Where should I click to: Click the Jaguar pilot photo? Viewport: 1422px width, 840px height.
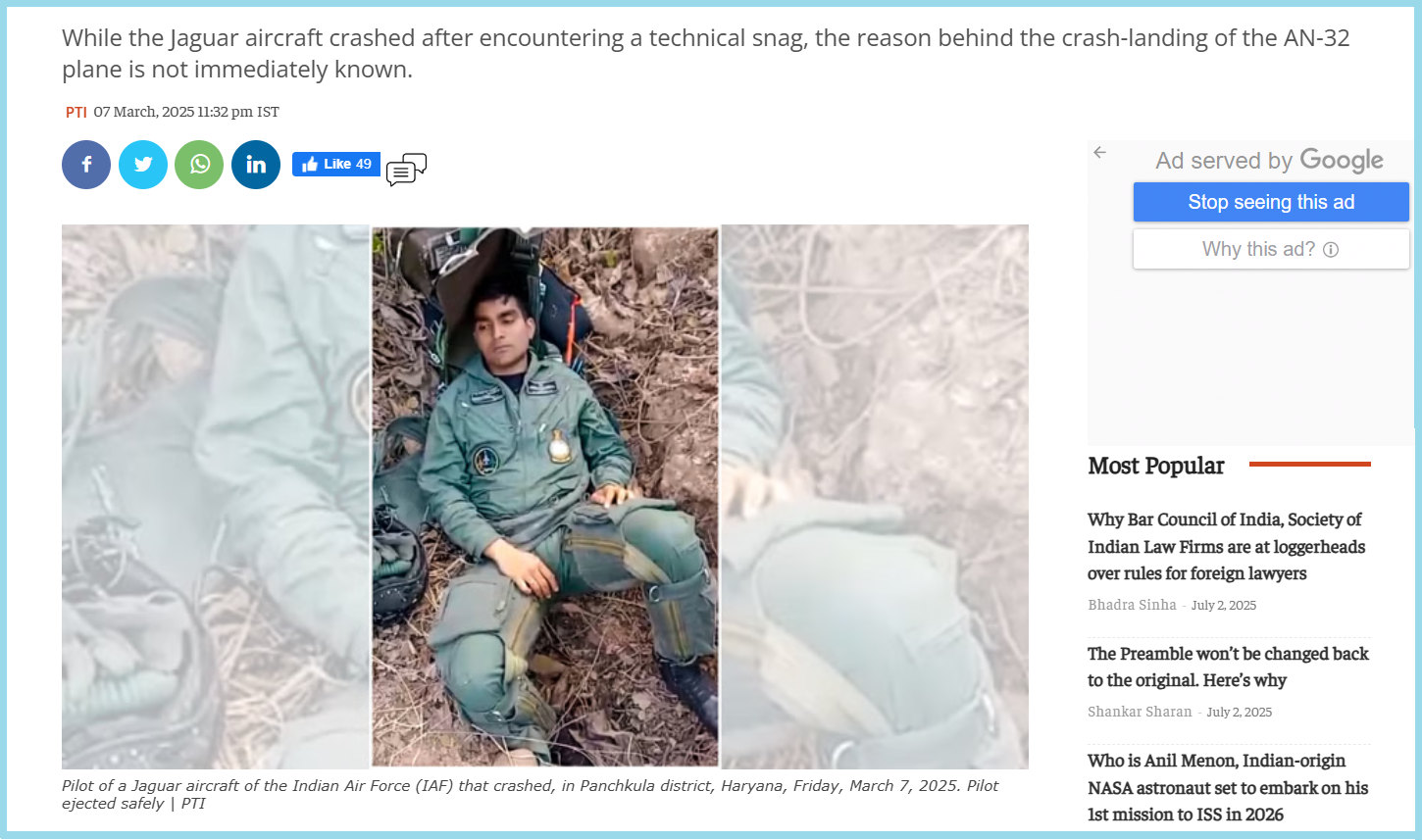click(545, 497)
